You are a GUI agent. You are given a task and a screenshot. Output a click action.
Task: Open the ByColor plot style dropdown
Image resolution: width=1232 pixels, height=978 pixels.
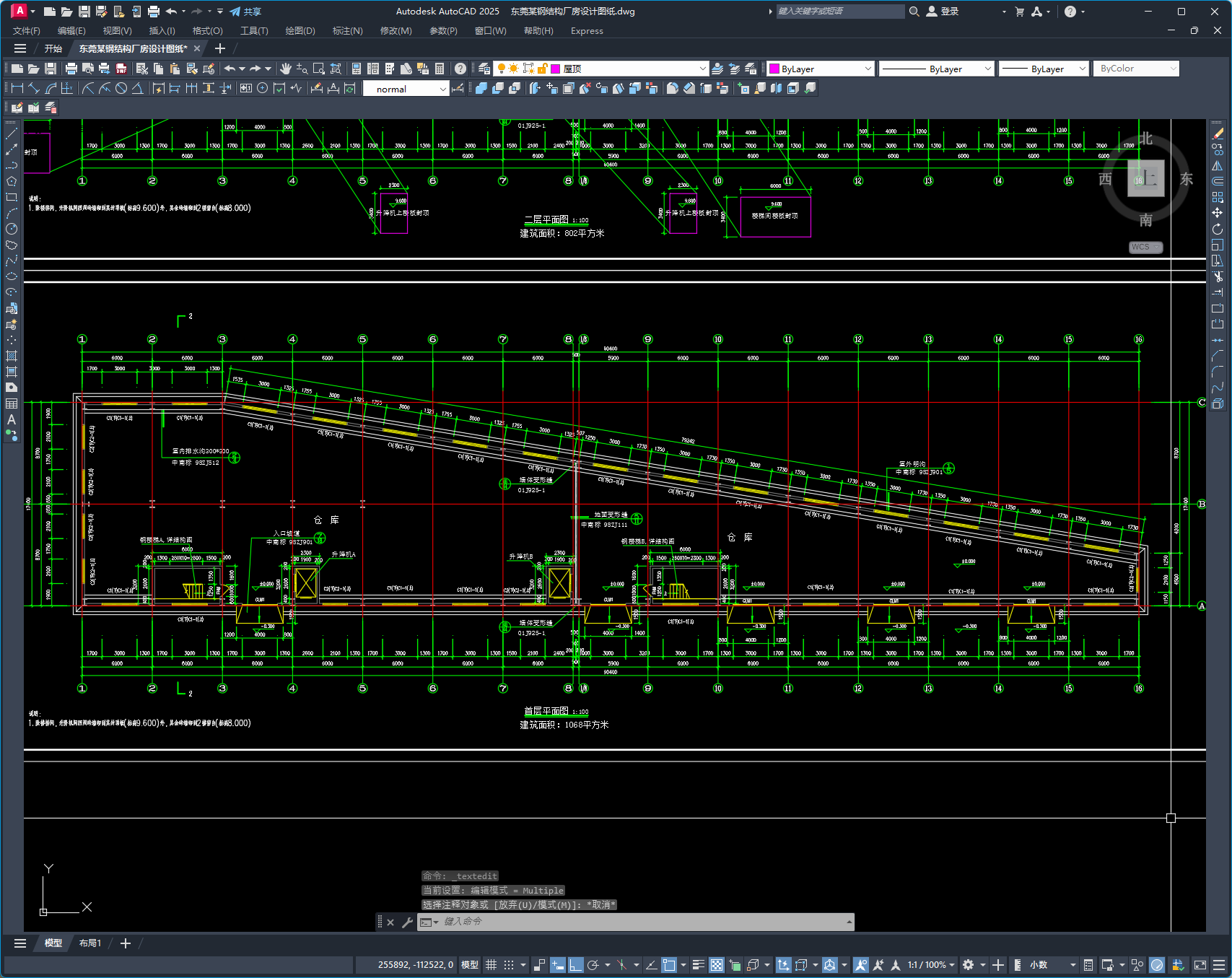tap(1136, 69)
